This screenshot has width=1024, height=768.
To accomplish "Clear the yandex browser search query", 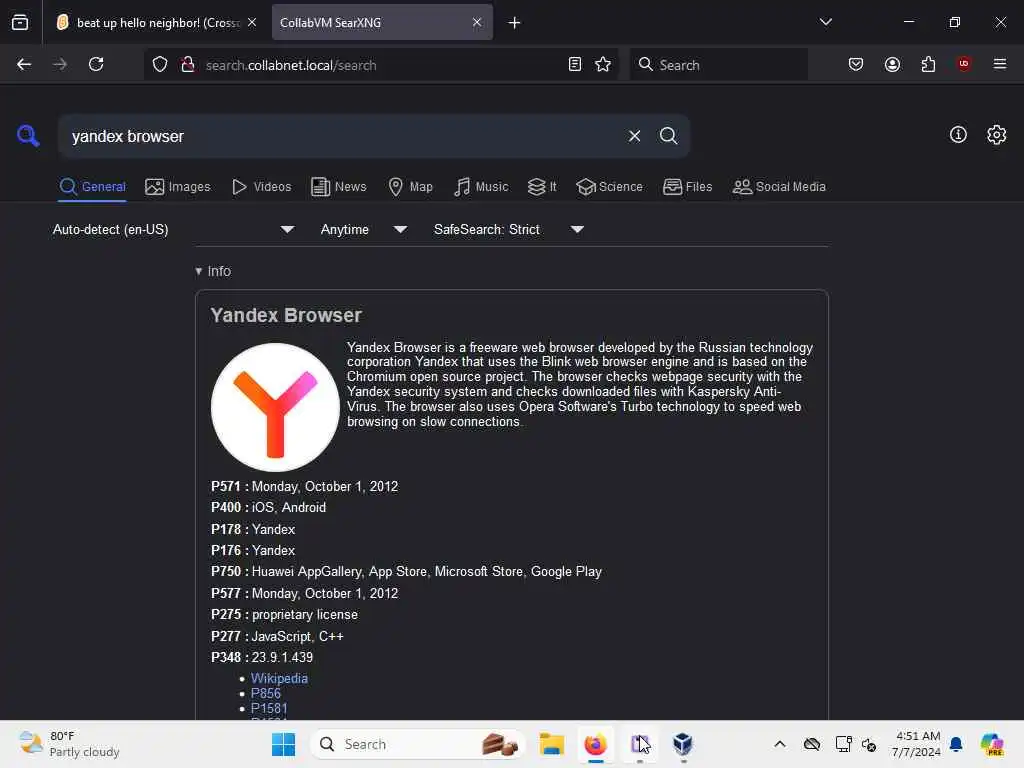I will (634, 136).
